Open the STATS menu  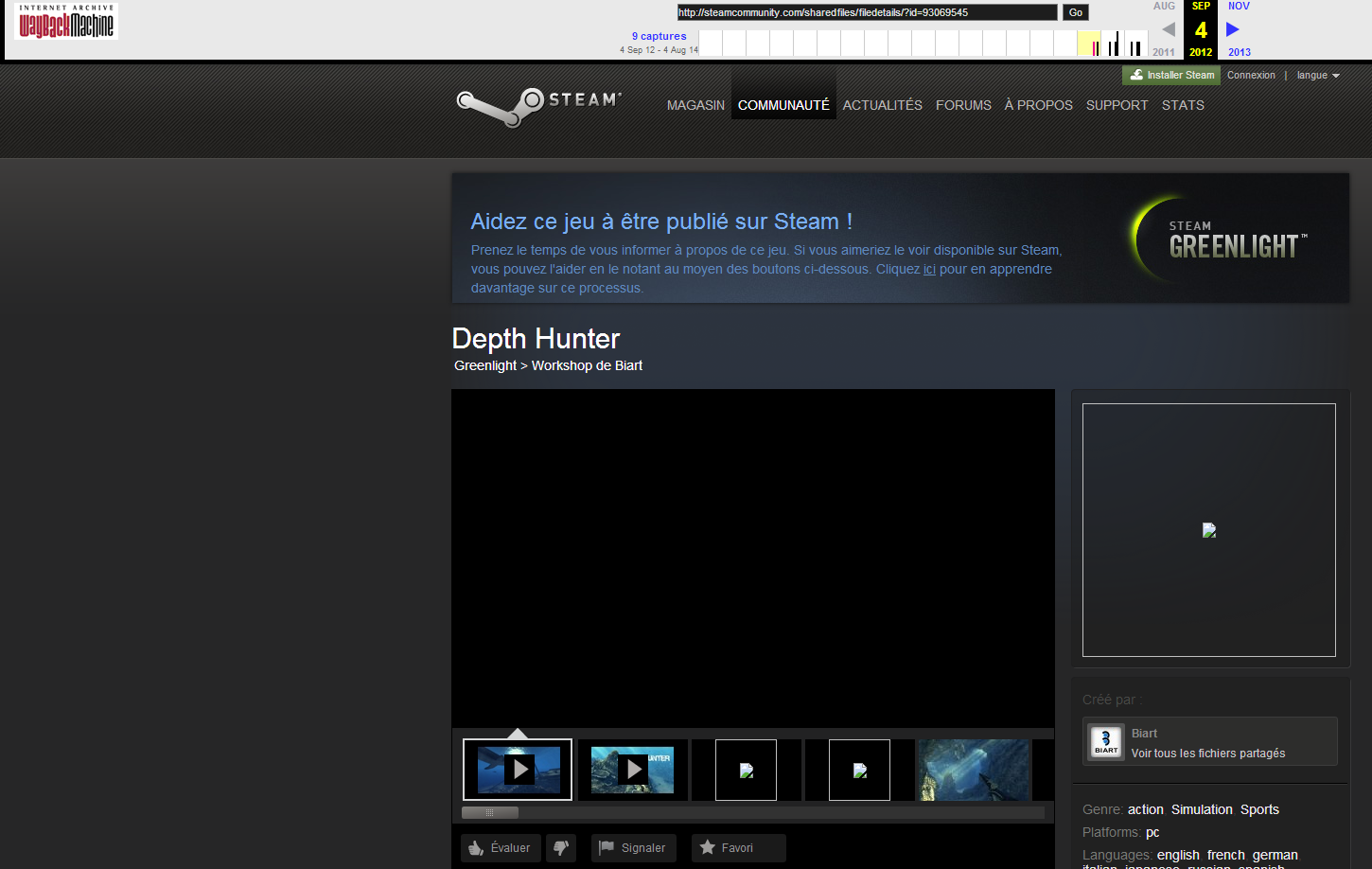click(x=1183, y=105)
